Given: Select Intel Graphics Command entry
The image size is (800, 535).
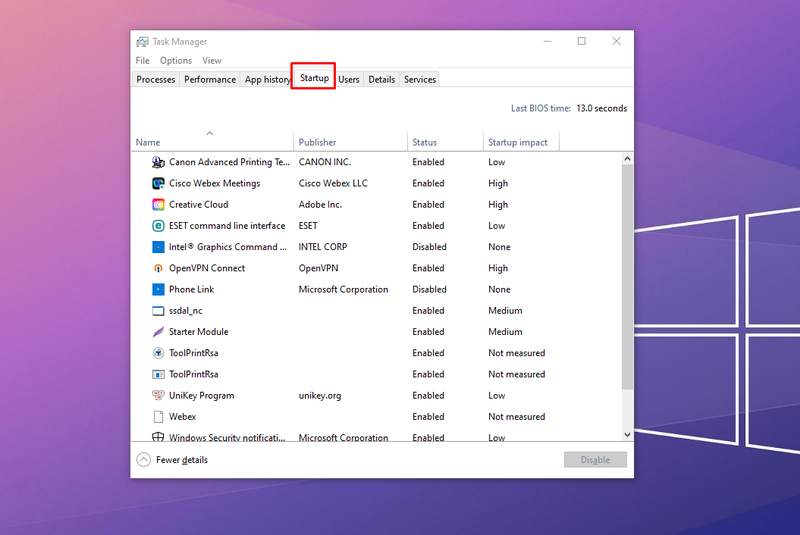Looking at the screenshot, I should click(377, 247).
